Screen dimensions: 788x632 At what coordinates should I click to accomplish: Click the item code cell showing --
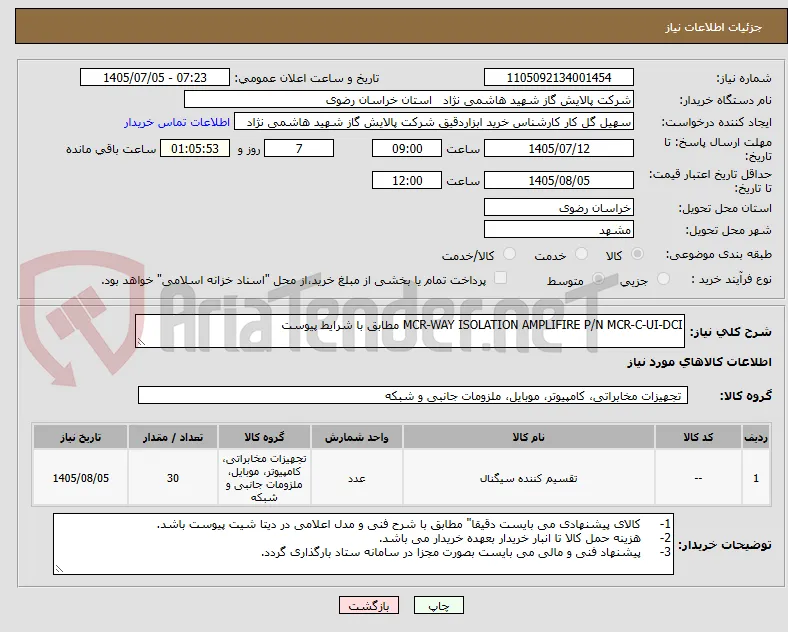[x=698, y=478]
